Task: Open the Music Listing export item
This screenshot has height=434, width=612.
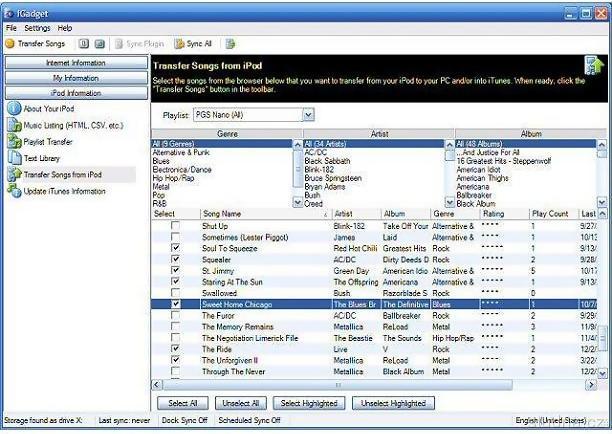Action: click(x=13, y=125)
